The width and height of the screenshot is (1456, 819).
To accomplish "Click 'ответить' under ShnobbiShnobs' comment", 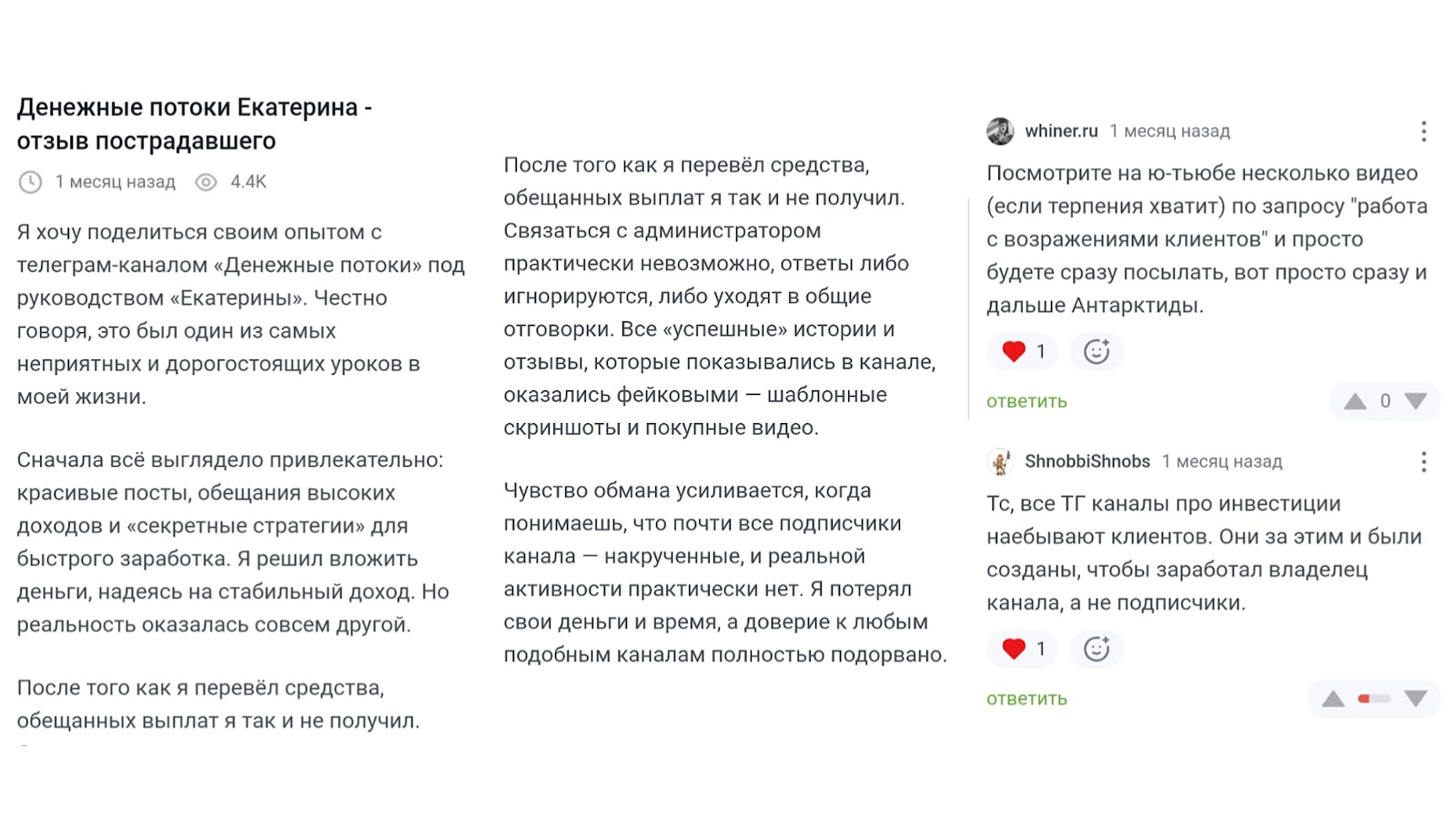I will click(x=1025, y=697).
